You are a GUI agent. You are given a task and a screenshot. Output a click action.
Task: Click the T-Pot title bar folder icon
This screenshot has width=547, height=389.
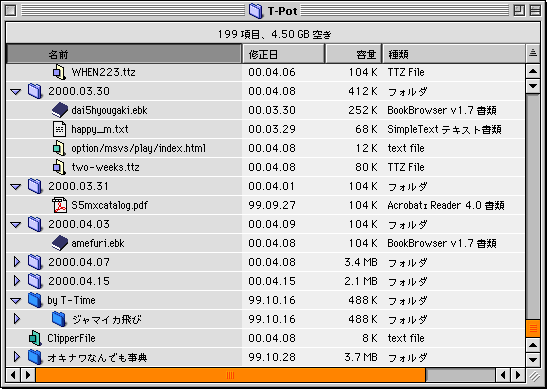coord(256,11)
